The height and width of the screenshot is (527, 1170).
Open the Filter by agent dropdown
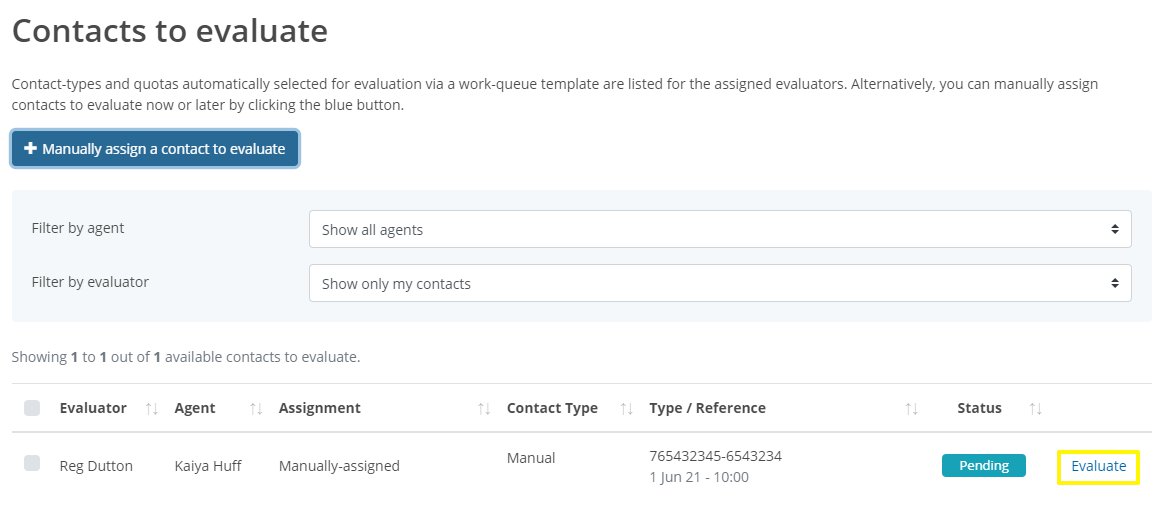pos(720,229)
